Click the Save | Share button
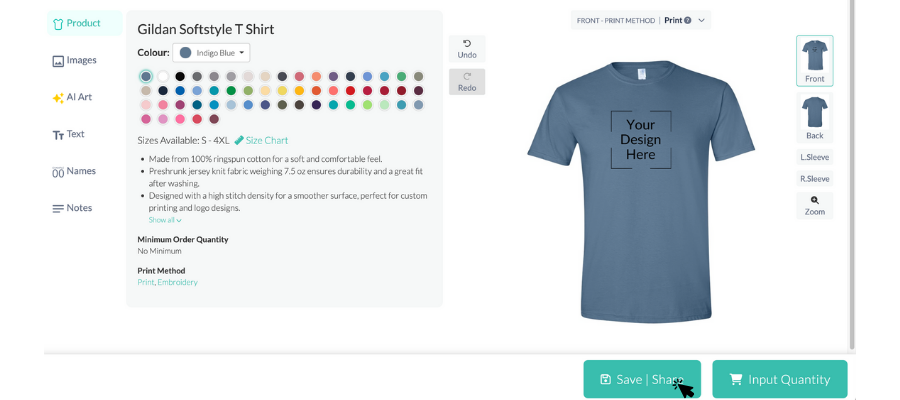Viewport: 900px width, 400px height. click(642, 379)
